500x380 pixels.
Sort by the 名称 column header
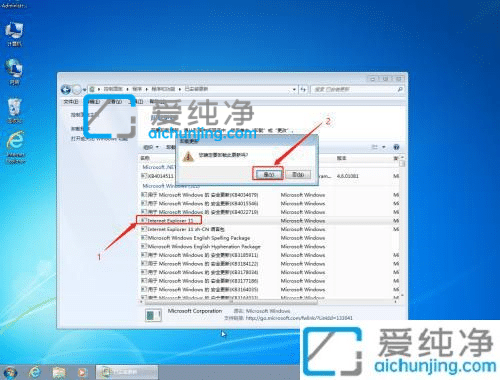(x=145, y=158)
